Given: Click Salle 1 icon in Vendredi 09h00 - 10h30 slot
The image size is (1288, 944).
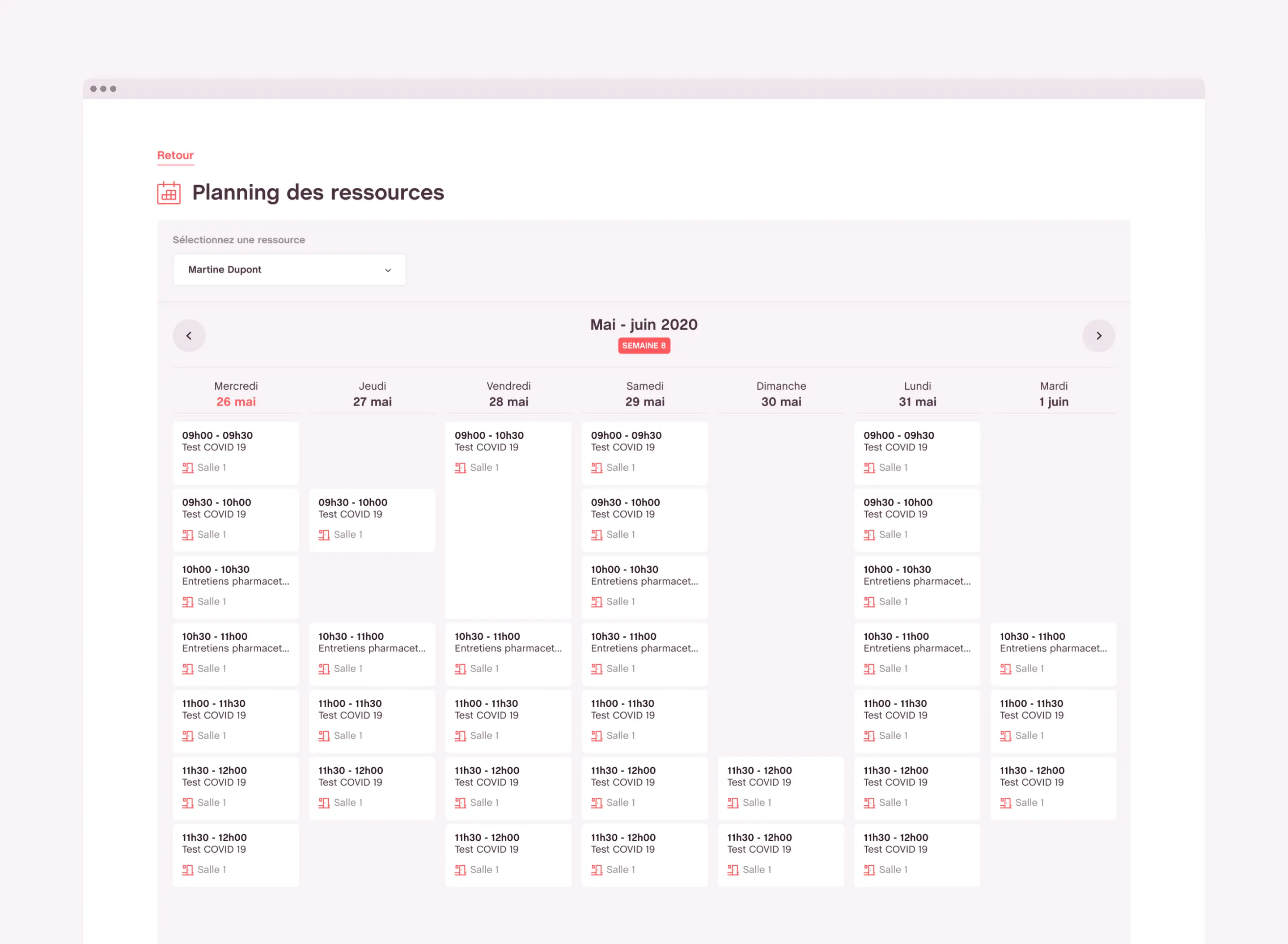Looking at the screenshot, I should click(460, 468).
